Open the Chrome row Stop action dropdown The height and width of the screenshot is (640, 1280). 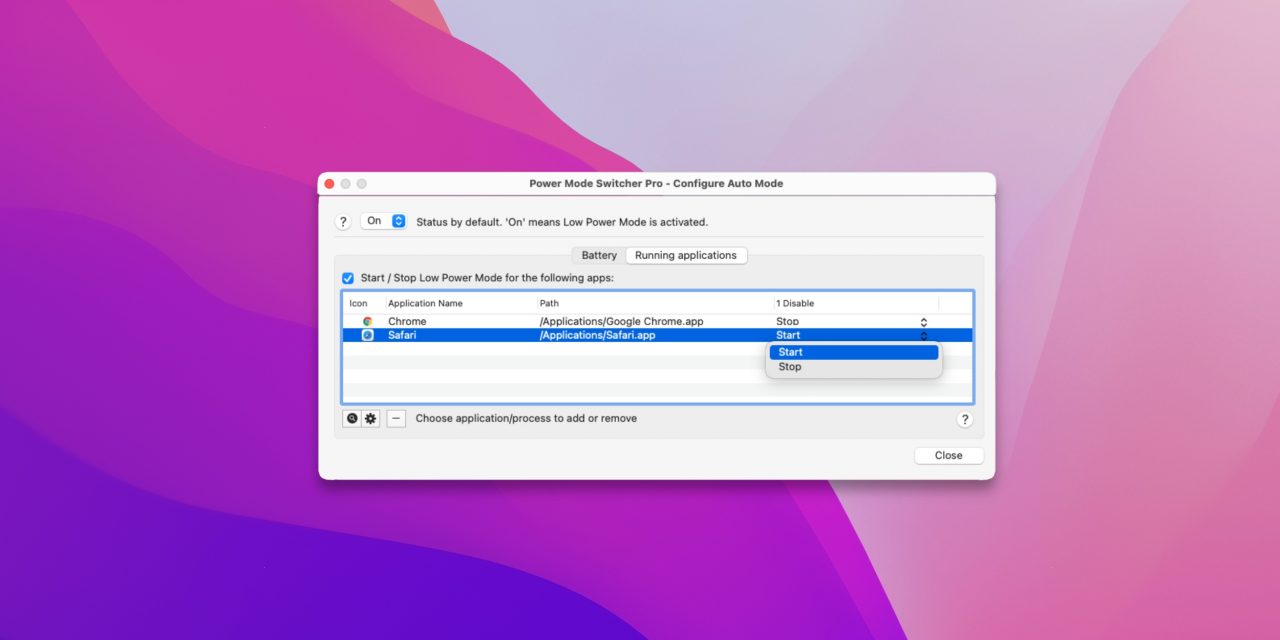click(923, 322)
